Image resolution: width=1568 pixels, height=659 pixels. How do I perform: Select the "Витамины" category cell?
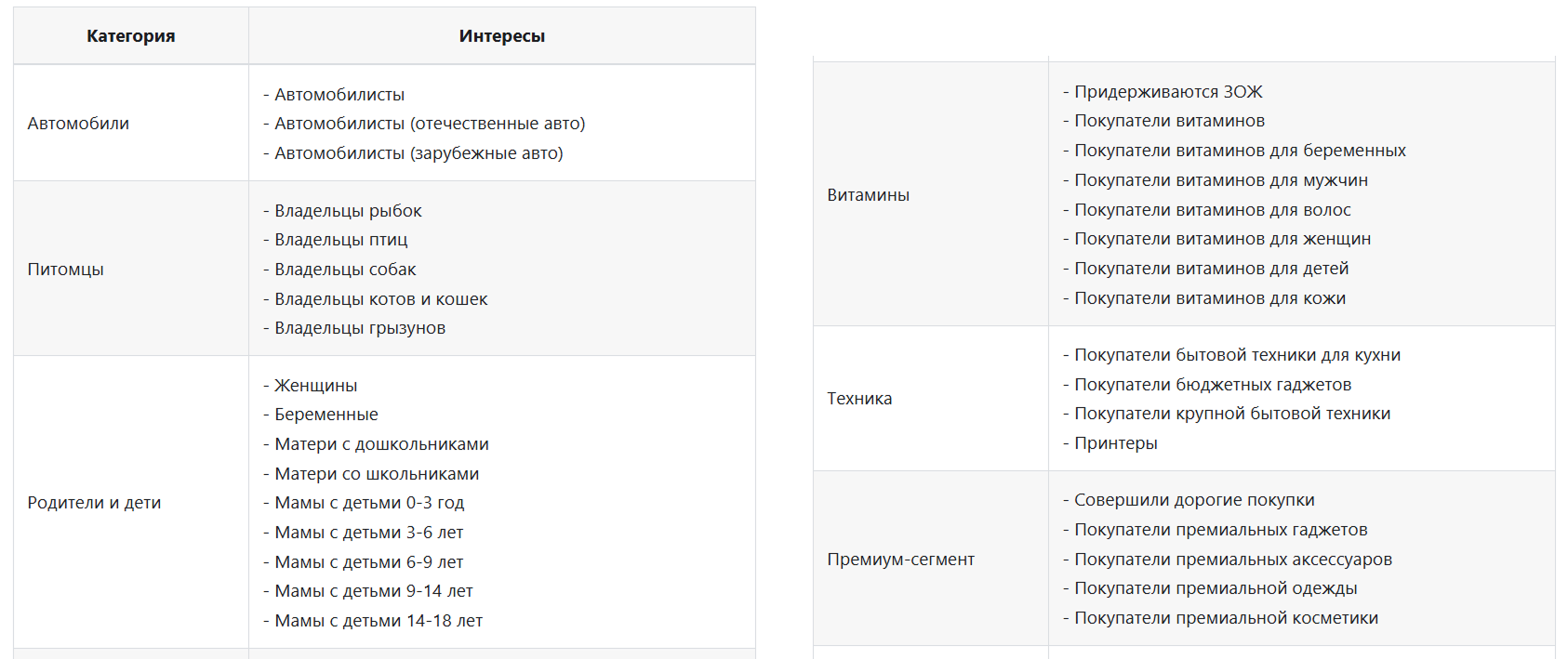coord(868,195)
